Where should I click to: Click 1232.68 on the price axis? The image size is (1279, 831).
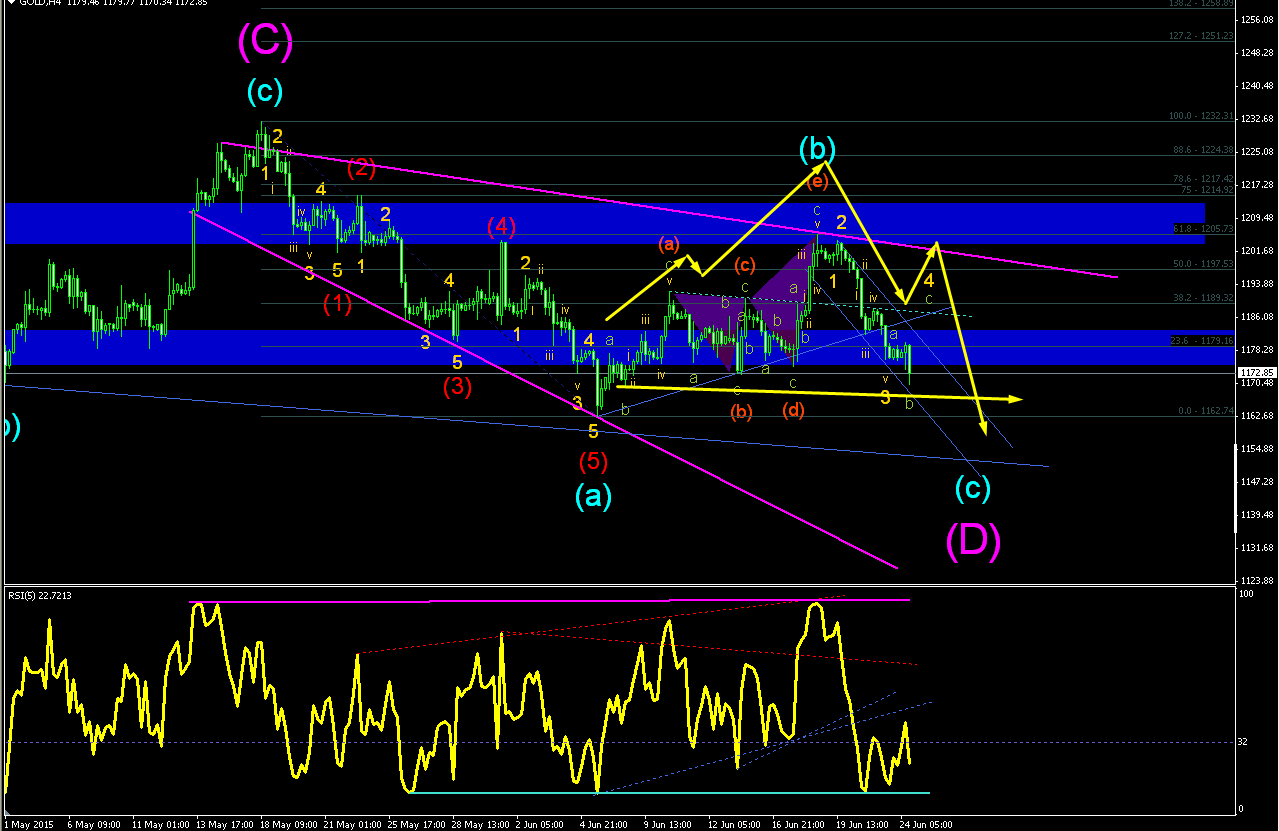(1257, 119)
